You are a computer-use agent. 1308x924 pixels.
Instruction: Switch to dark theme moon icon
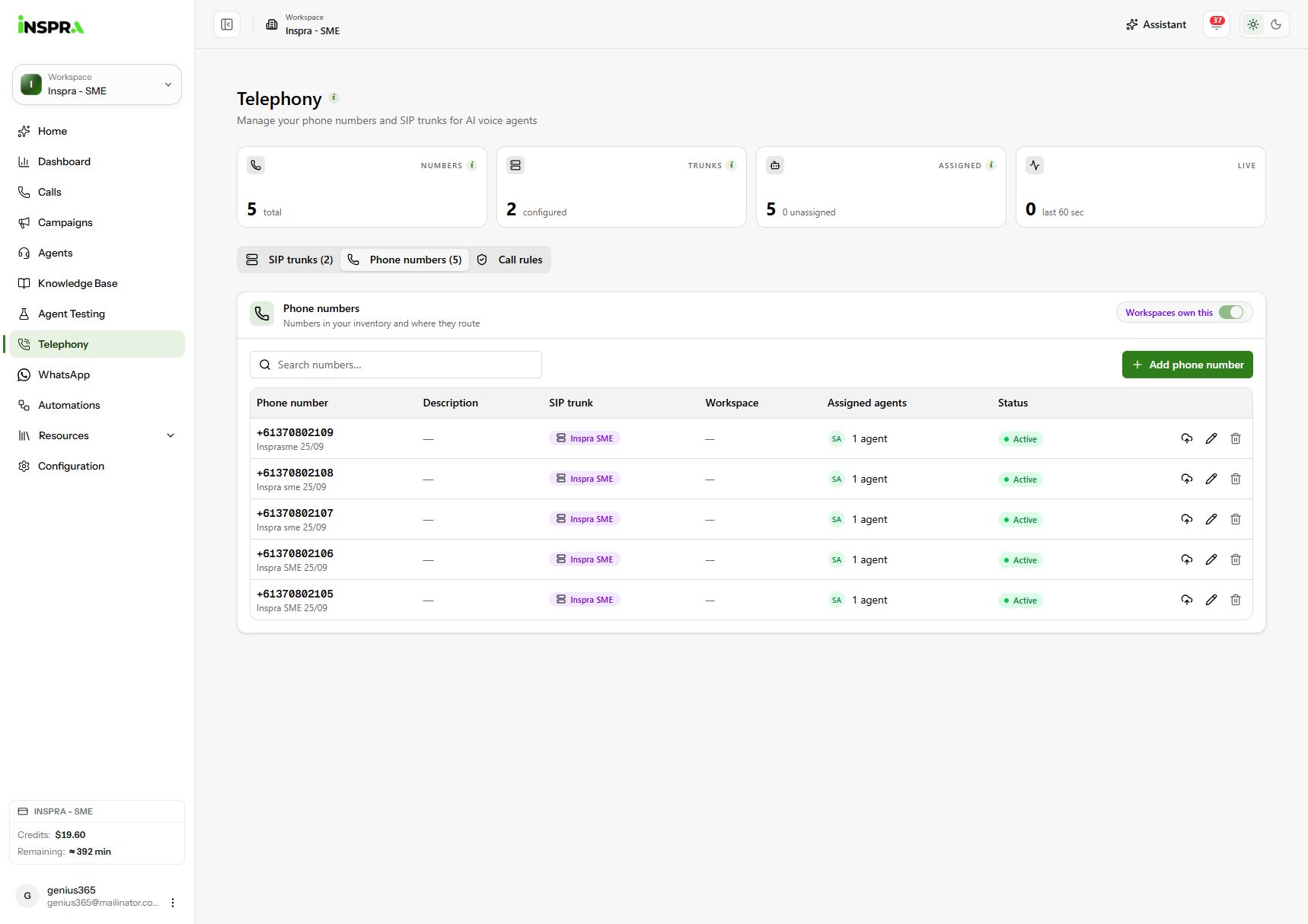tap(1277, 24)
